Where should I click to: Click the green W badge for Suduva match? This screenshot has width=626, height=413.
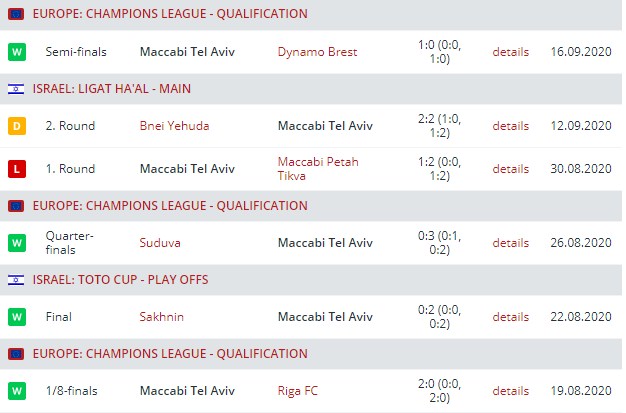click(x=16, y=243)
